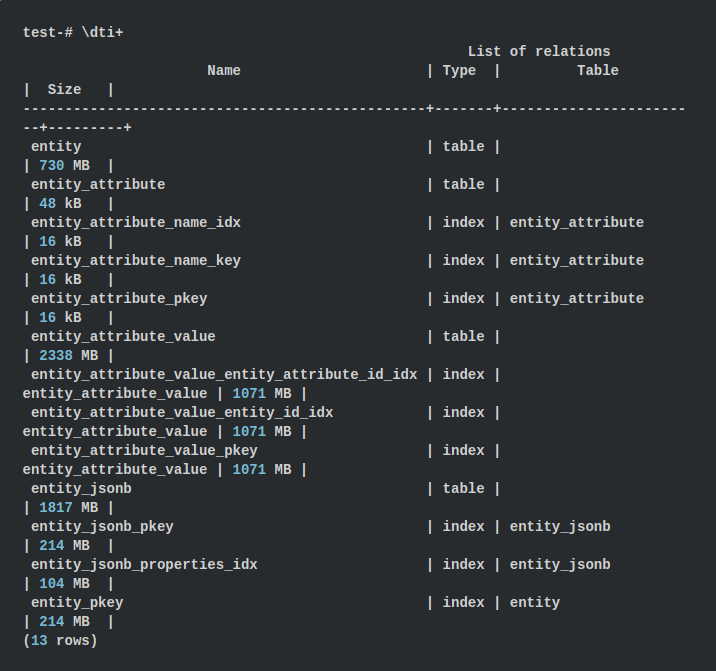Click the Table column header
The height and width of the screenshot is (671, 716).
597,71
